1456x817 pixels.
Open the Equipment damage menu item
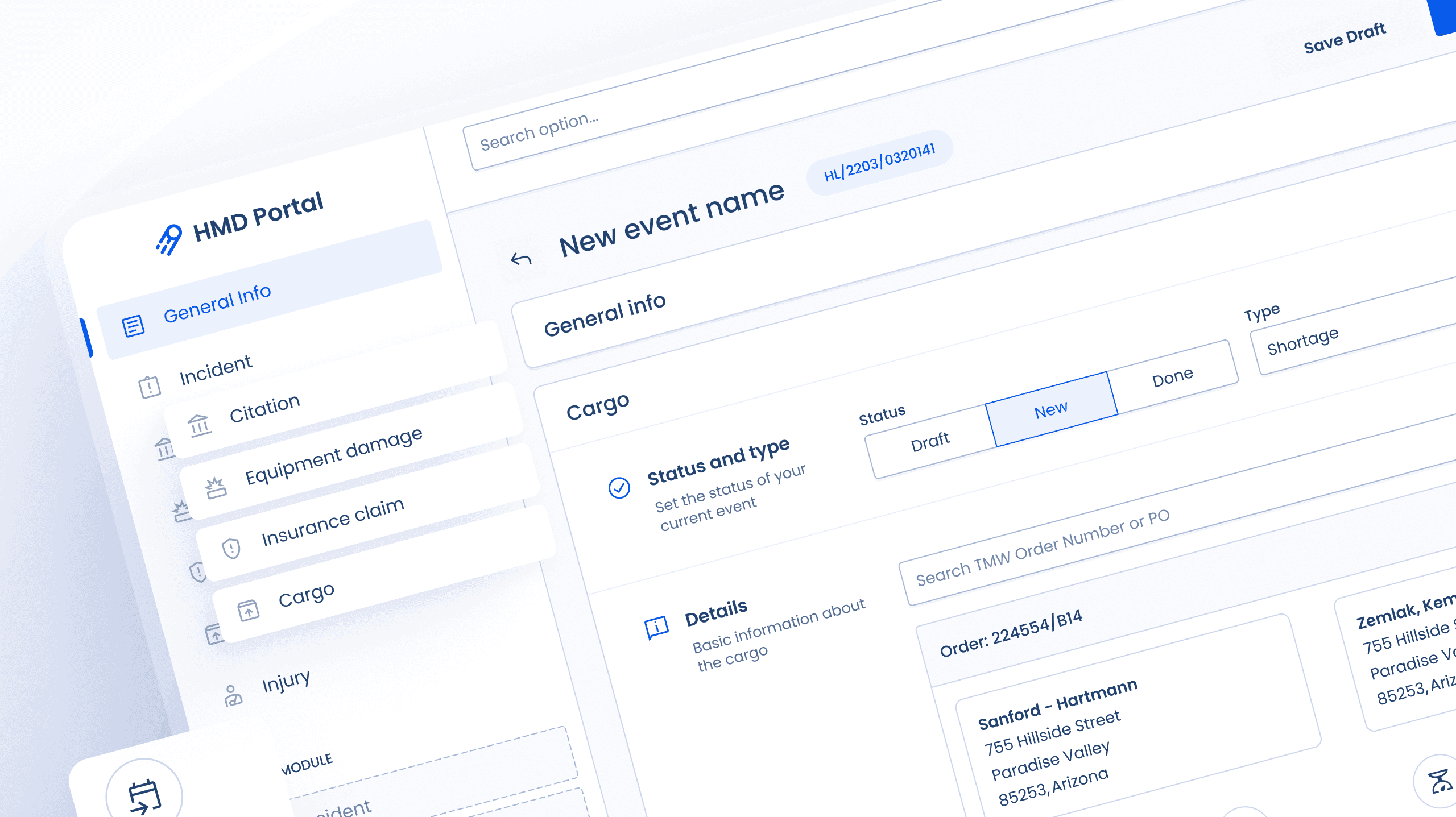[334, 457]
